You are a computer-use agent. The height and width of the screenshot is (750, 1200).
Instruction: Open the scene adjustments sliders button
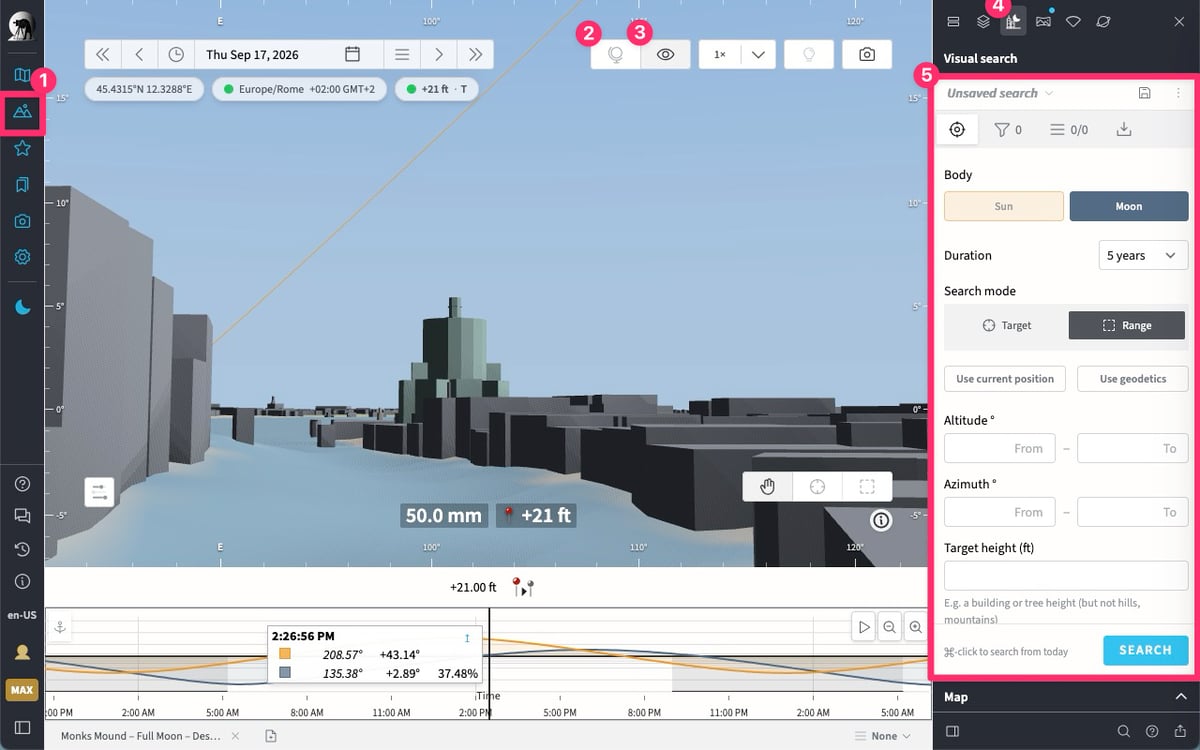pyautogui.click(x=100, y=492)
